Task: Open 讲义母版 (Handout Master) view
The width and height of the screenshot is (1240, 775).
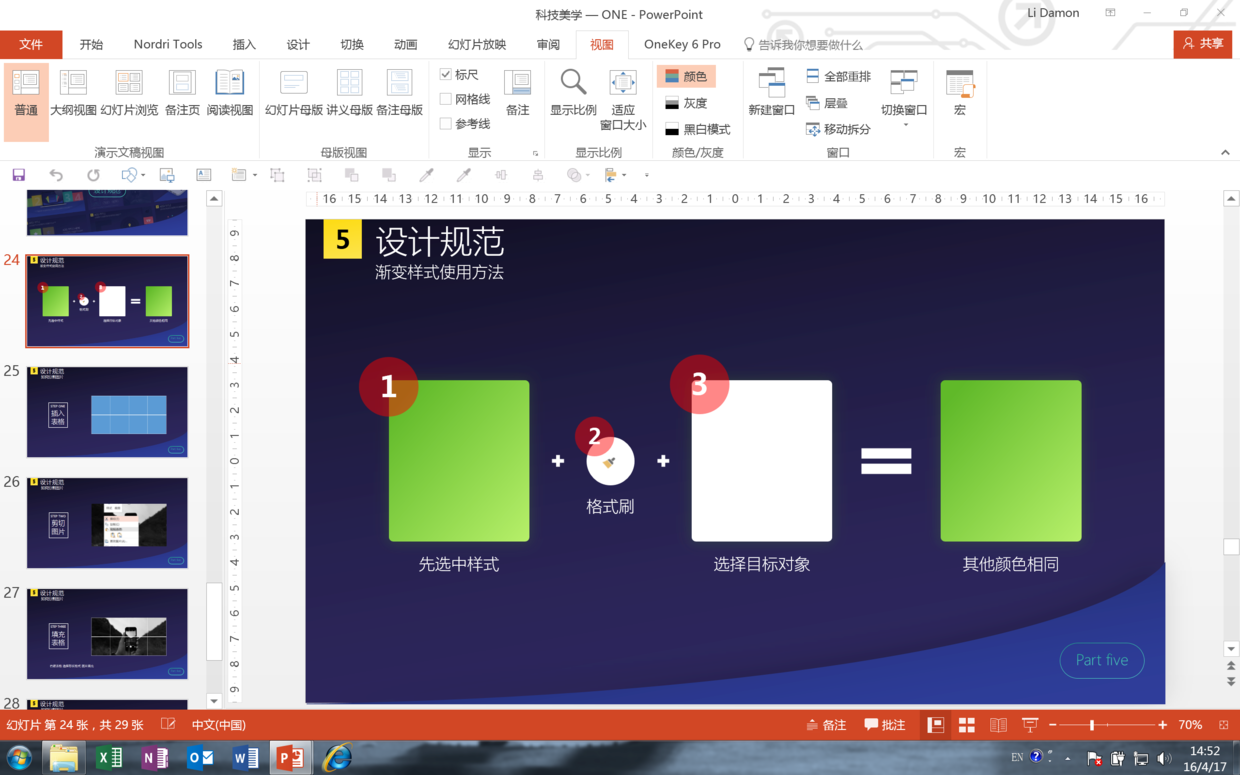Action: (x=349, y=90)
